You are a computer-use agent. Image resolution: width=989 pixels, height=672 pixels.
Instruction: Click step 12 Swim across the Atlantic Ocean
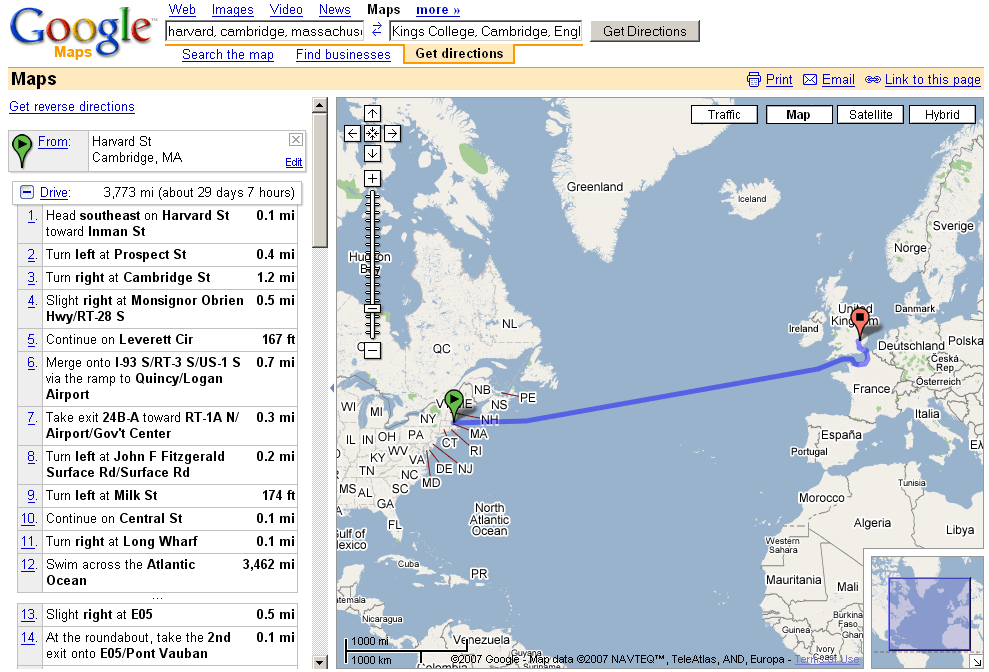tap(158, 572)
